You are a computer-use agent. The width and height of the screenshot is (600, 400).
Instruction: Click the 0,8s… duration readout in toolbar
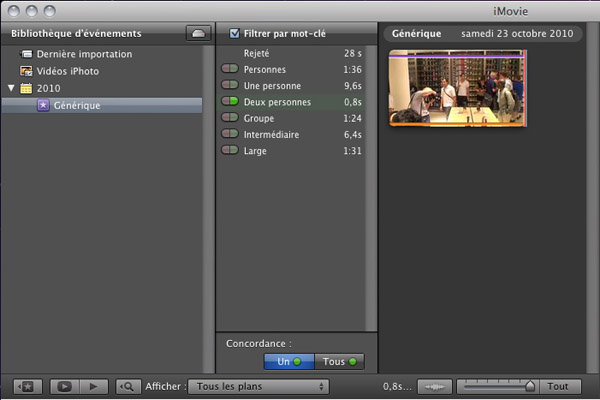tap(397, 387)
